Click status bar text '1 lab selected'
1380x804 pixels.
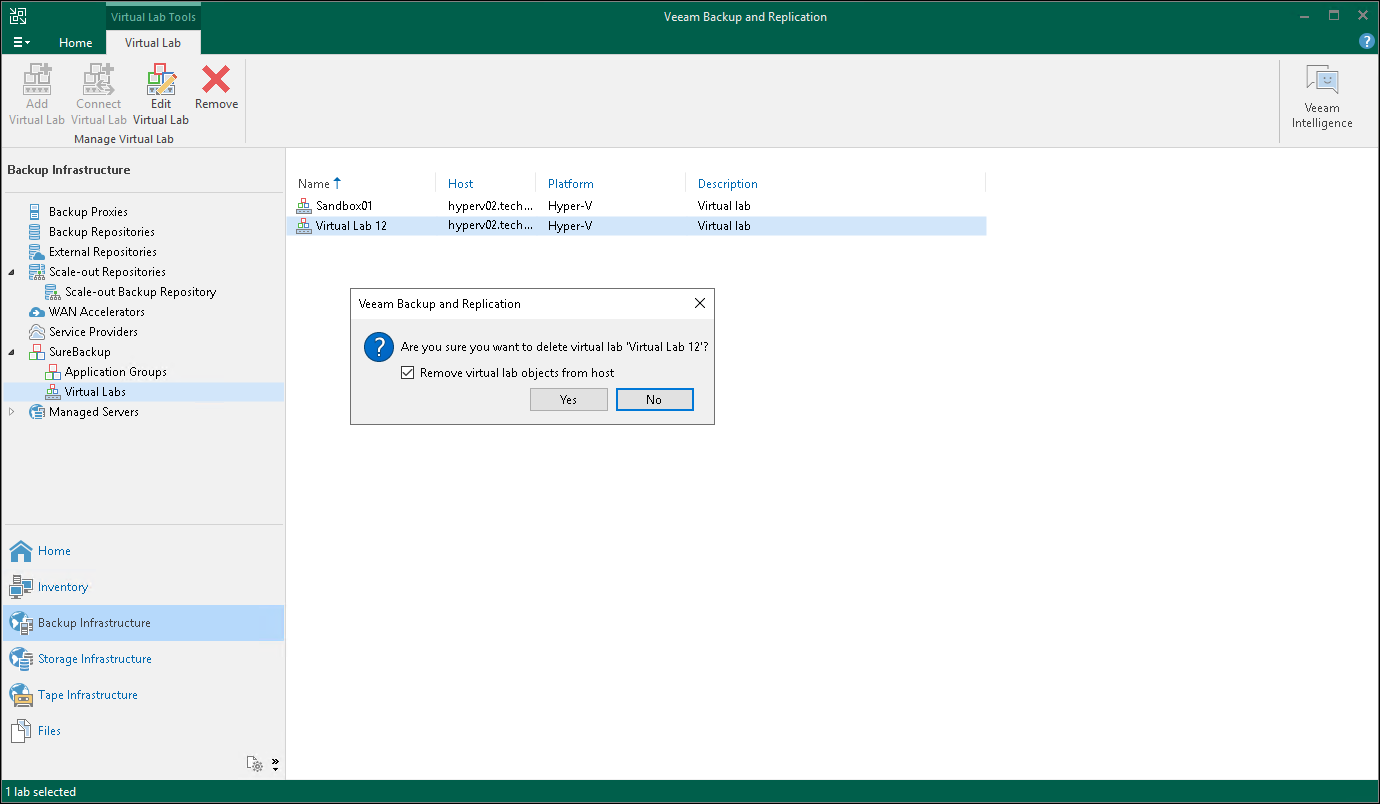point(41,792)
